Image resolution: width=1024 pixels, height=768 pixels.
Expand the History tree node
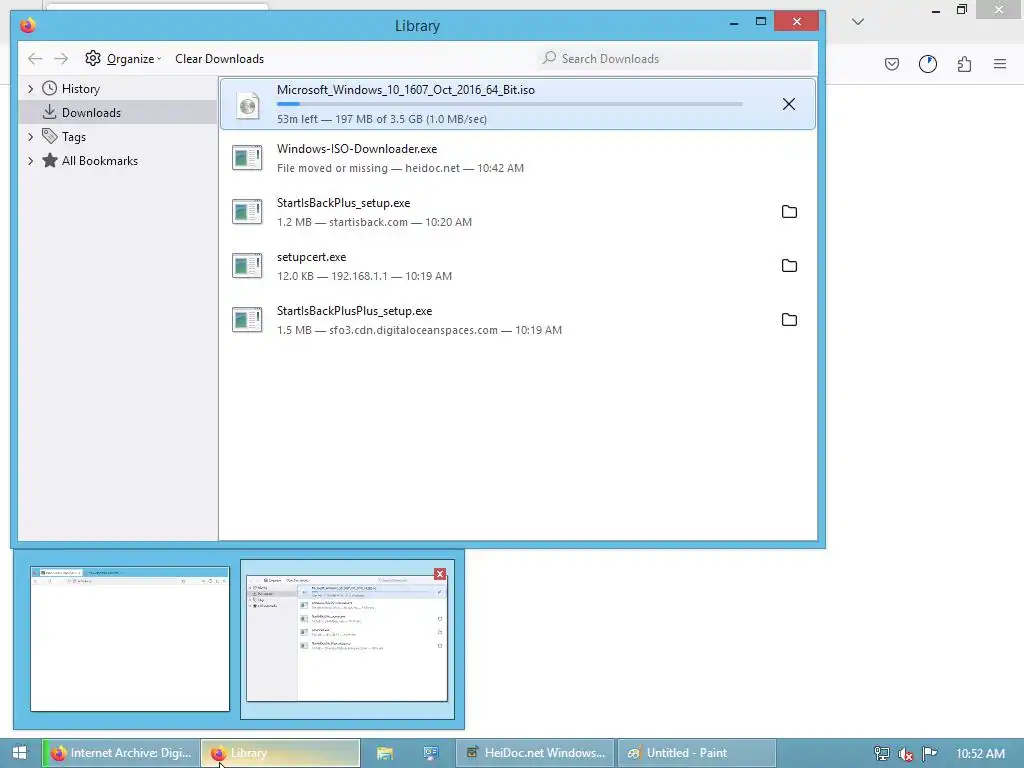pos(30,89)
